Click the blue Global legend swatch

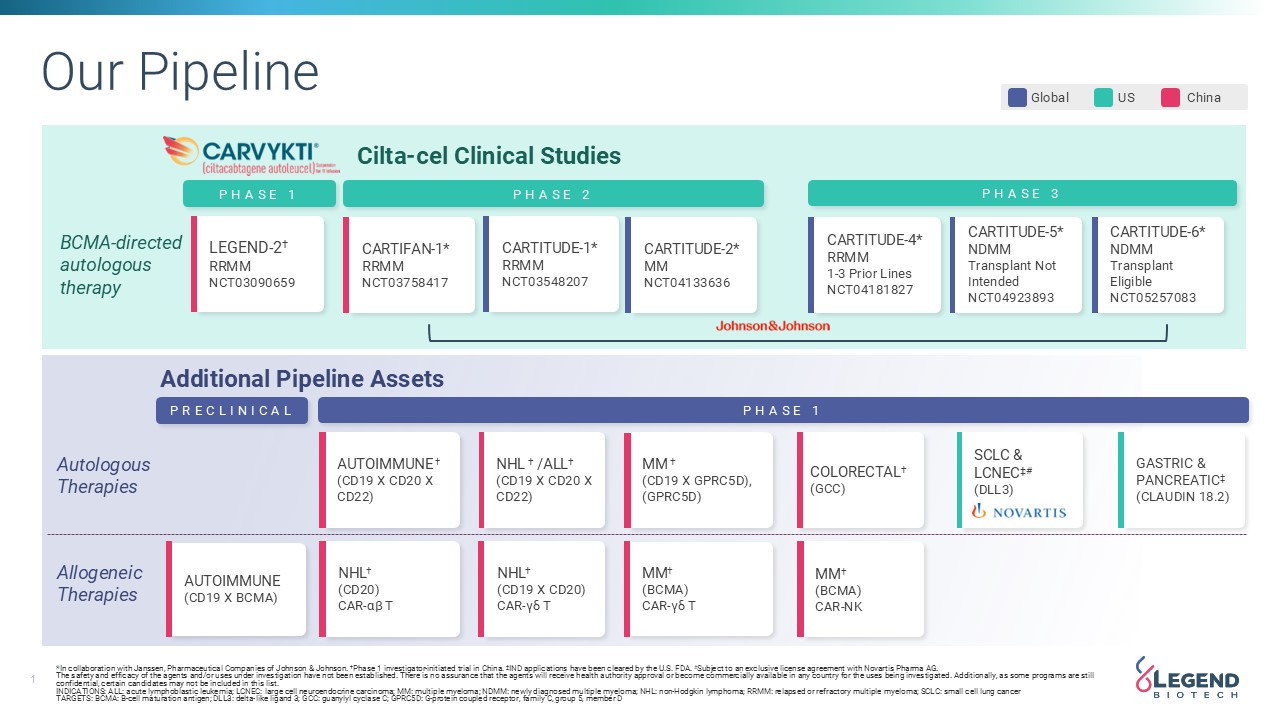click(x=1017, y=97)
